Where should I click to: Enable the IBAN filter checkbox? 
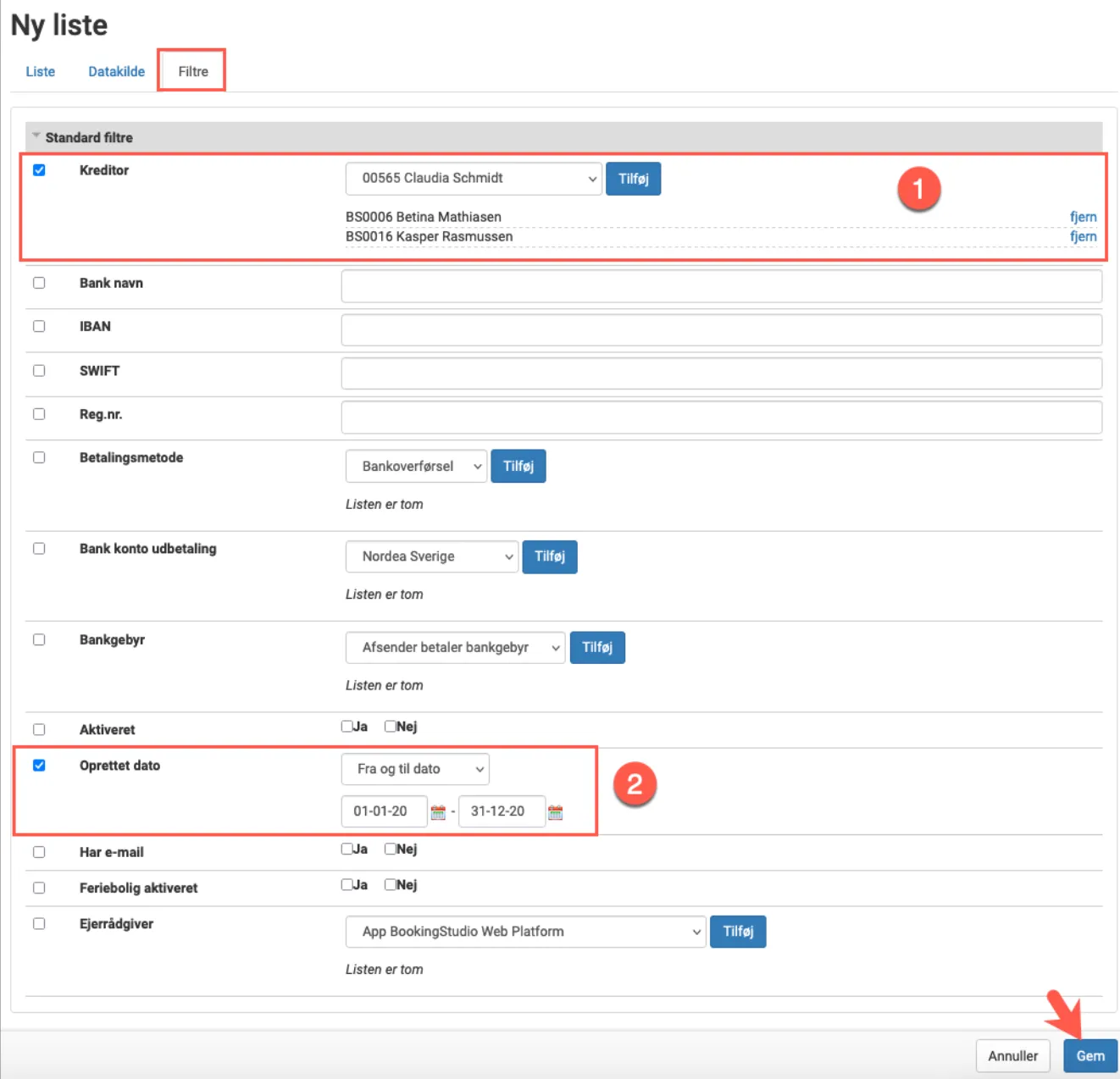point(39,326)
